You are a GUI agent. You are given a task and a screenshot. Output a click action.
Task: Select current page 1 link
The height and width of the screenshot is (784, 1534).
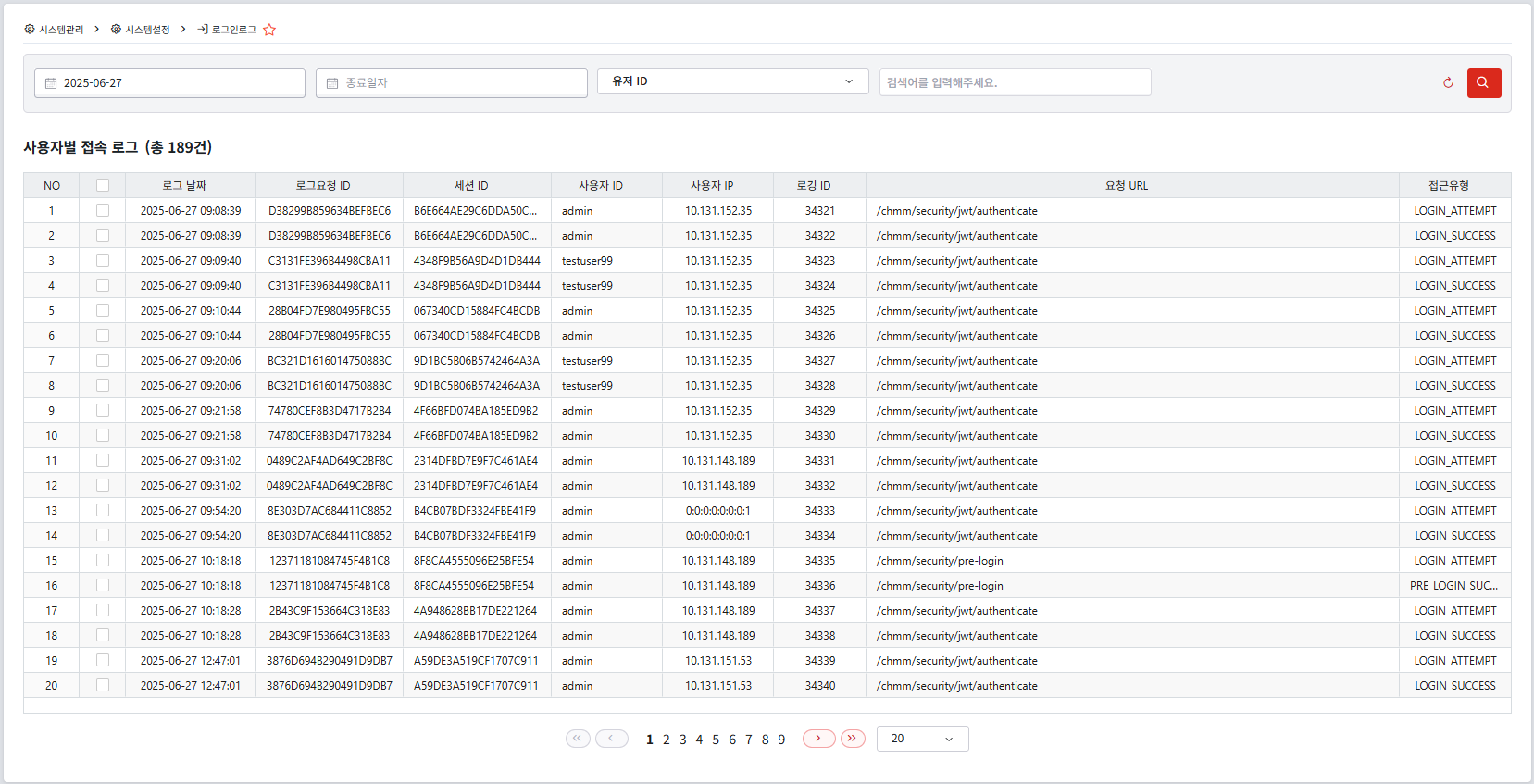tap(650, 740)
